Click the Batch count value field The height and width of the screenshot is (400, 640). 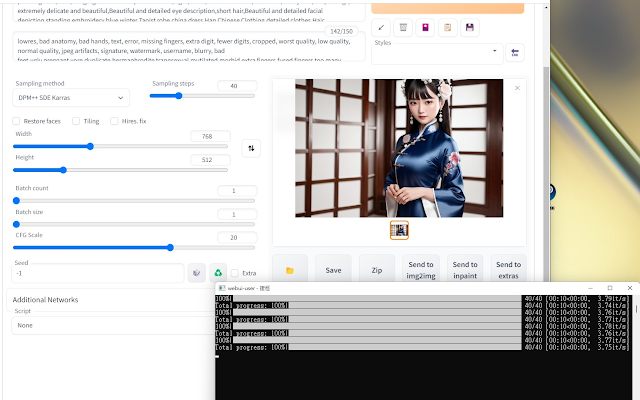point(237,191)
